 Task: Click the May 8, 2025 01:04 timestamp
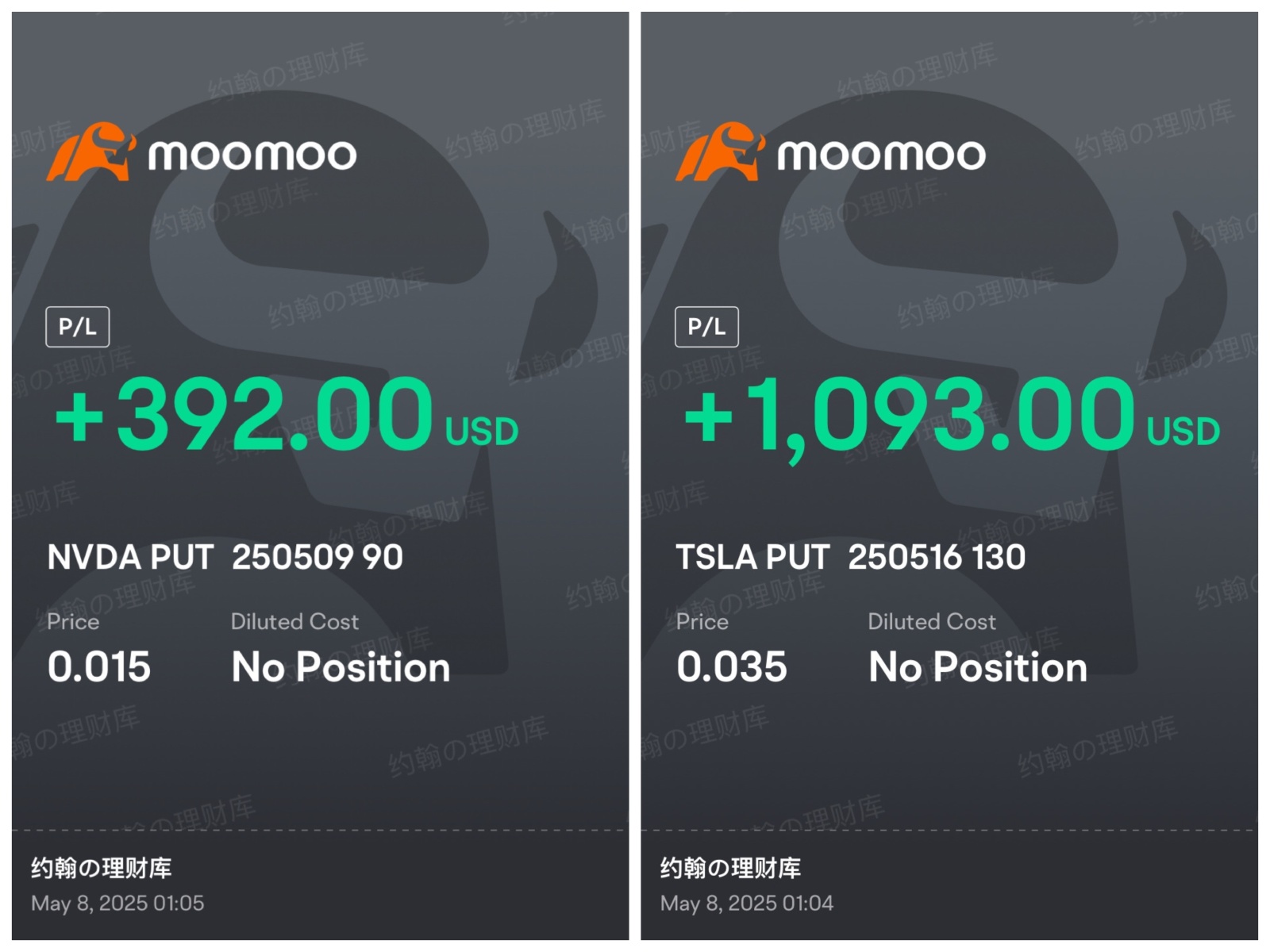click(747, 904)
